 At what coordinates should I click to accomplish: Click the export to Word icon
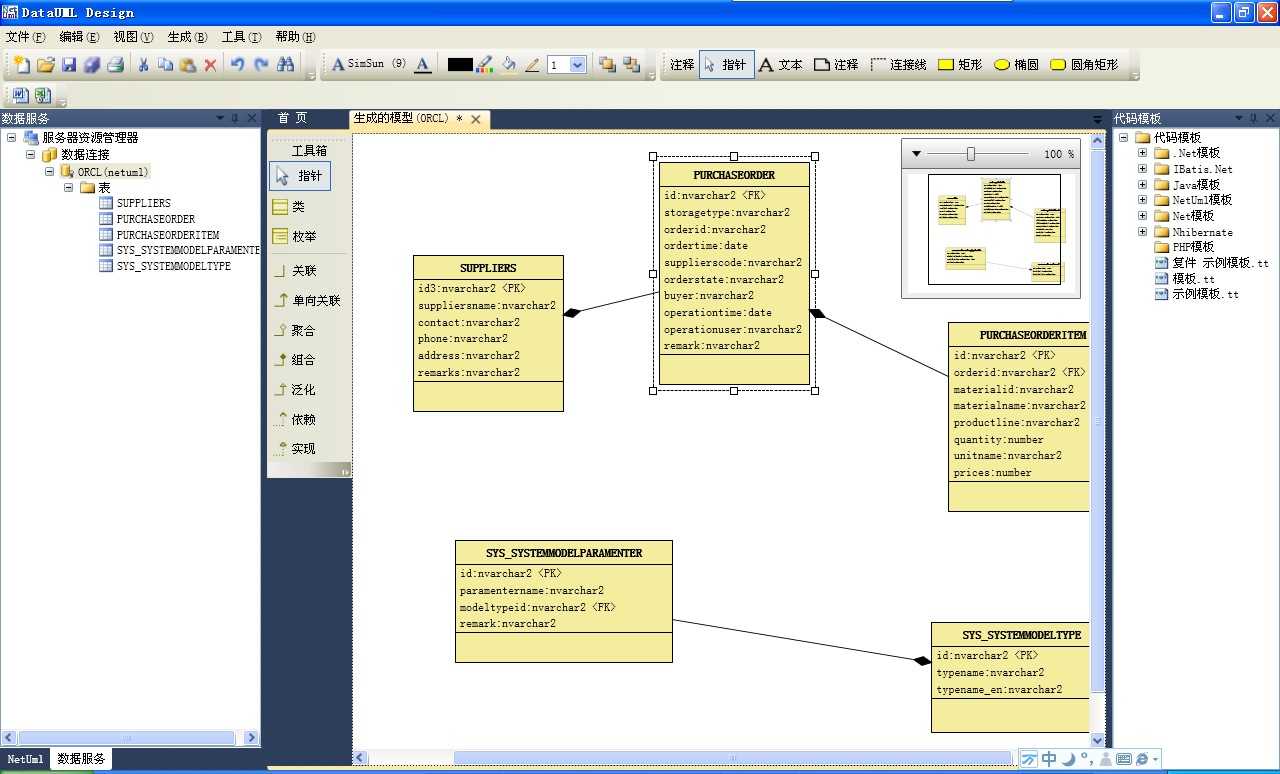(x=20, y=95)
